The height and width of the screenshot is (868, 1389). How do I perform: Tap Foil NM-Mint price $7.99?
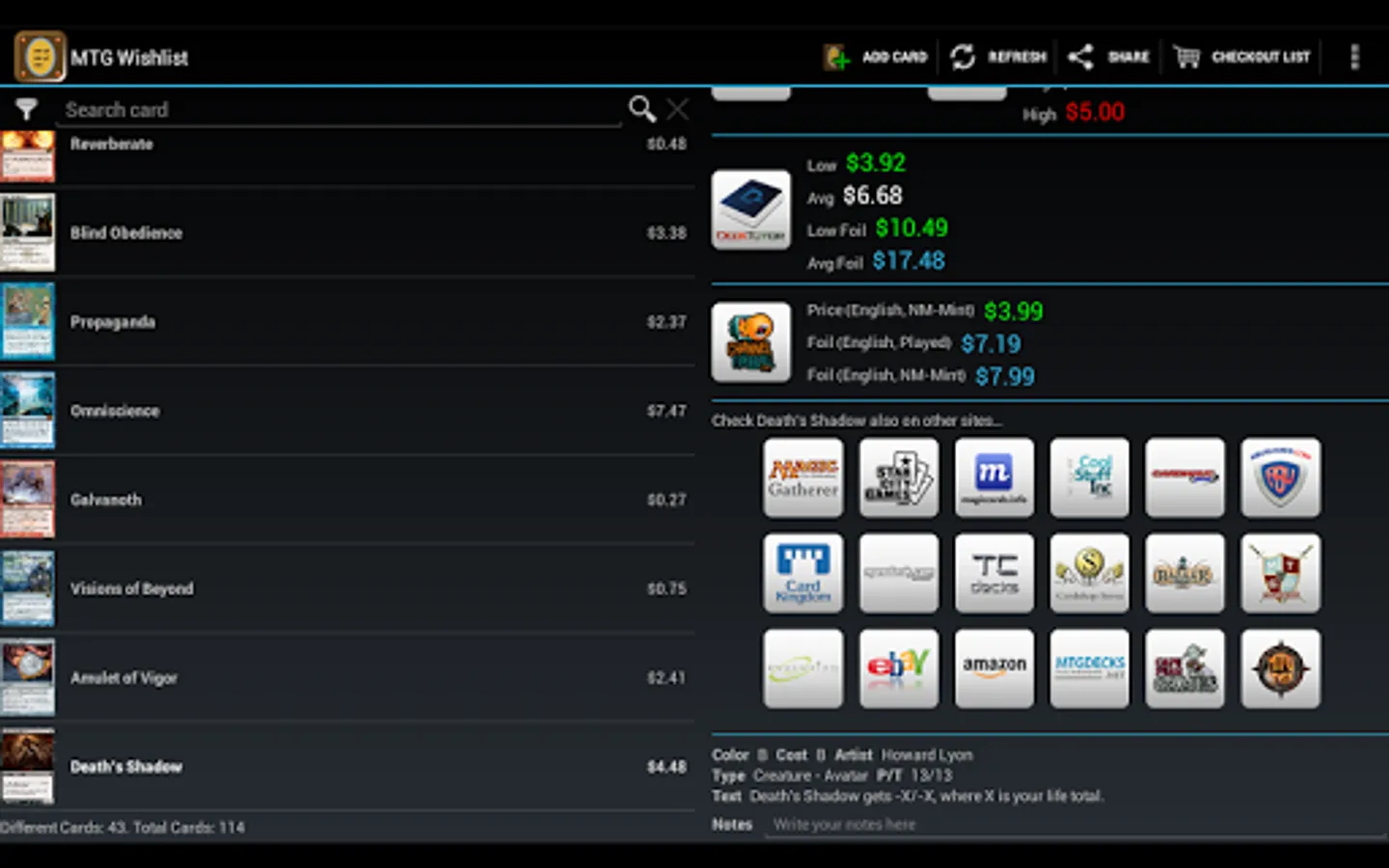coord(1005,377)
